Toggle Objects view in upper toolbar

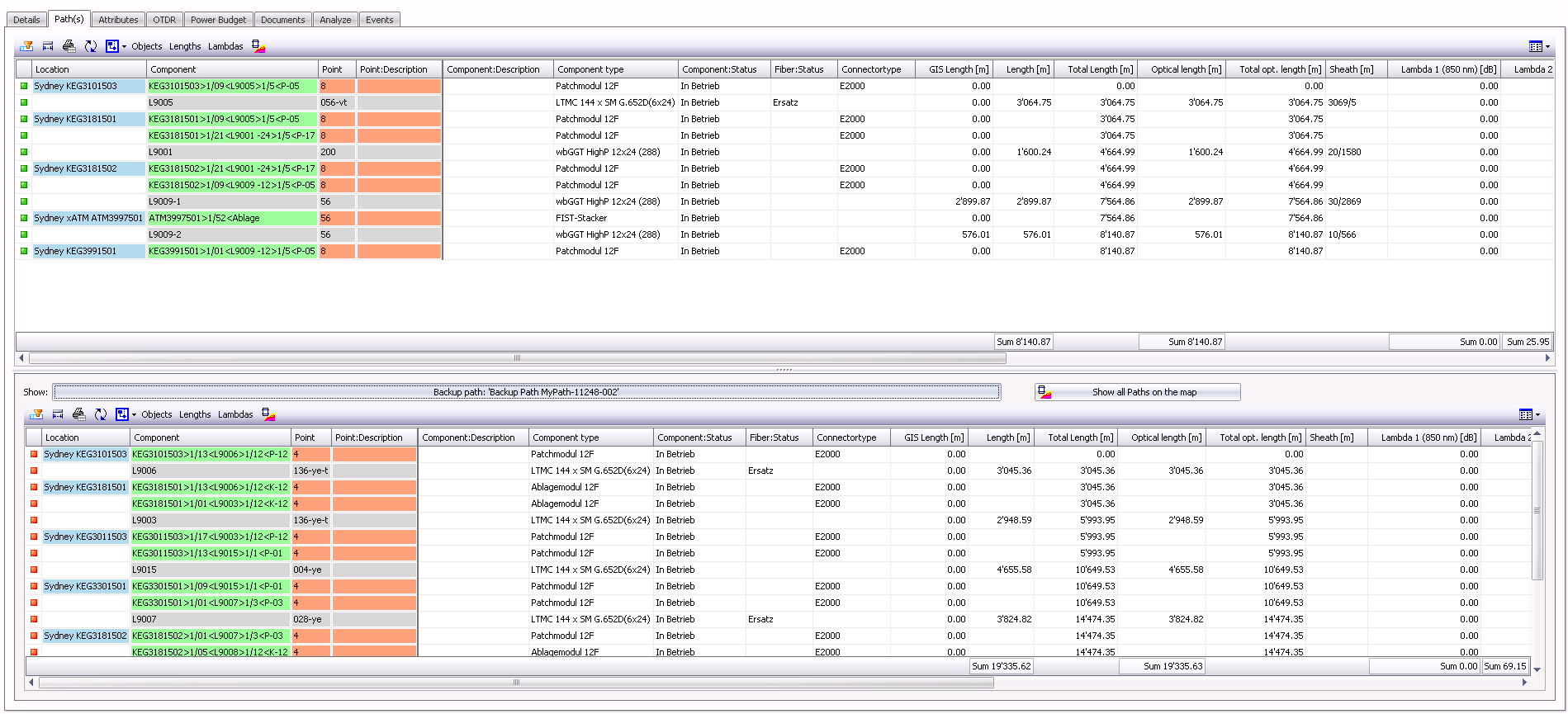pyautogui.click(x=147, y=46)
